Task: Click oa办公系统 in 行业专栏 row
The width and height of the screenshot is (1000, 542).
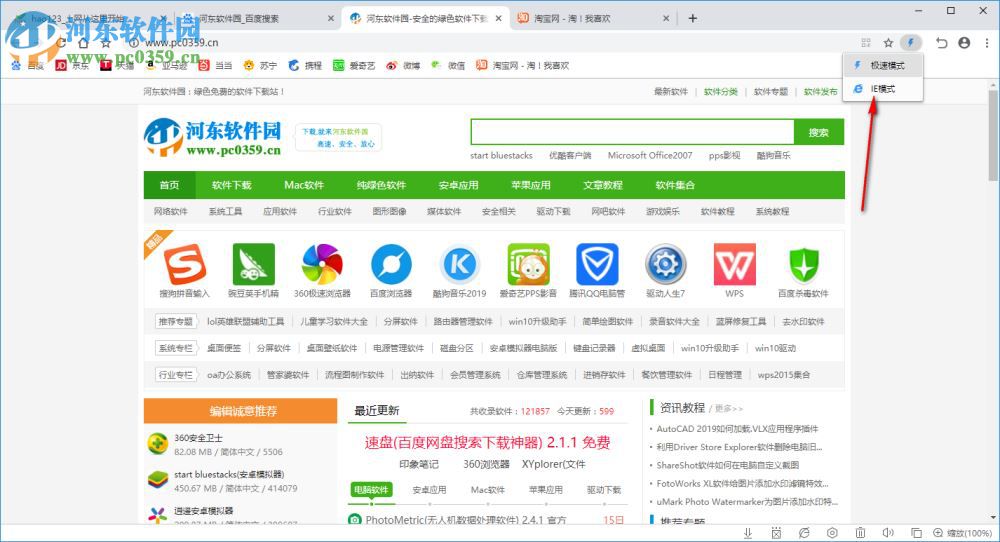Action: (229, 375)
